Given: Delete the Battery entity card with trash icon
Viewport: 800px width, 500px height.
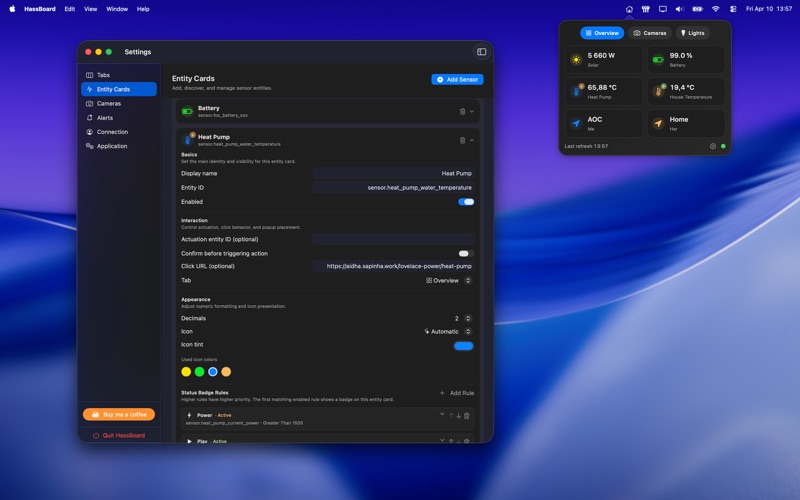Looking at the screenshot, I should click(462, 111).
